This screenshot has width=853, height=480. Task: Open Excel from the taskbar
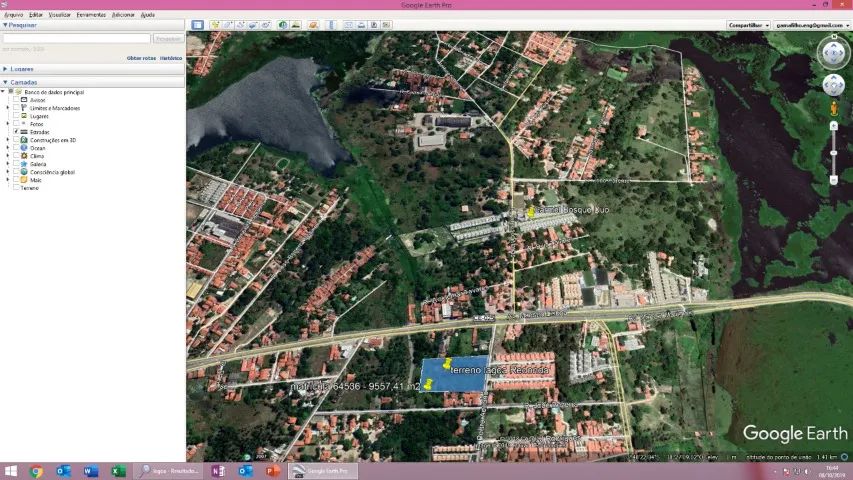coord(118,471)
